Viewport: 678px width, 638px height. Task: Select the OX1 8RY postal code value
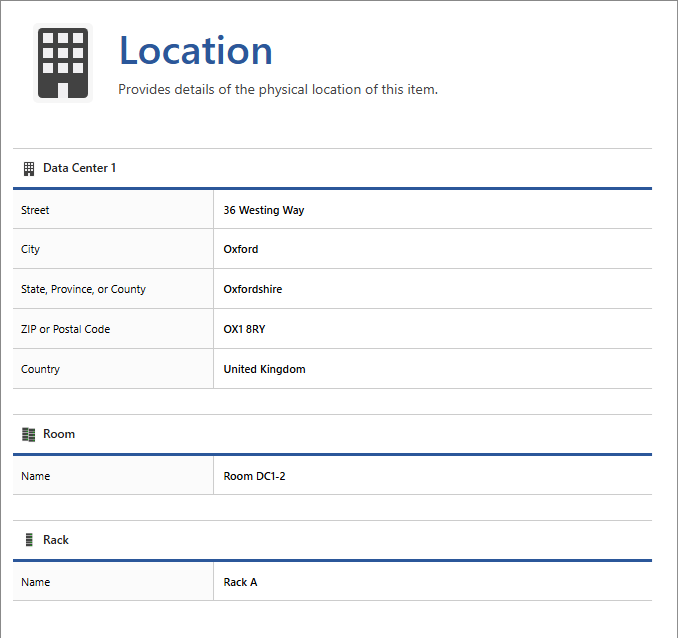[x=244, y=329]
